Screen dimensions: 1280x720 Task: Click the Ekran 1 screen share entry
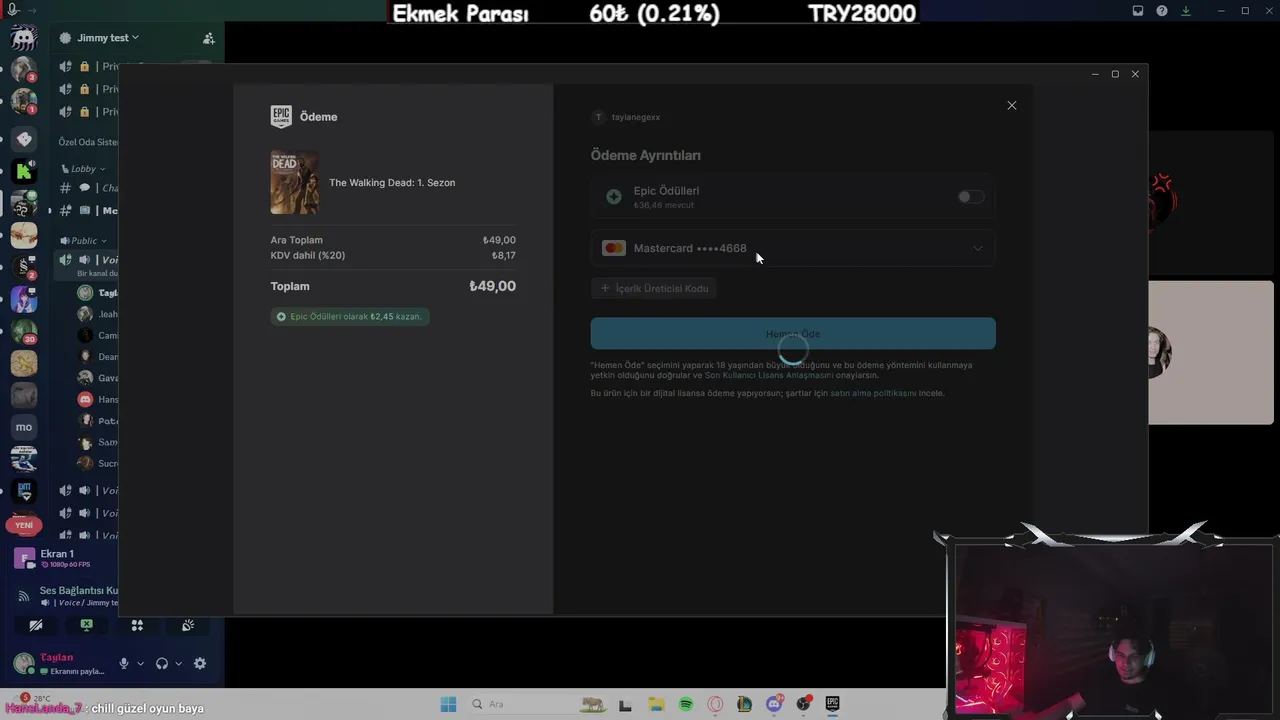[65, 558]
